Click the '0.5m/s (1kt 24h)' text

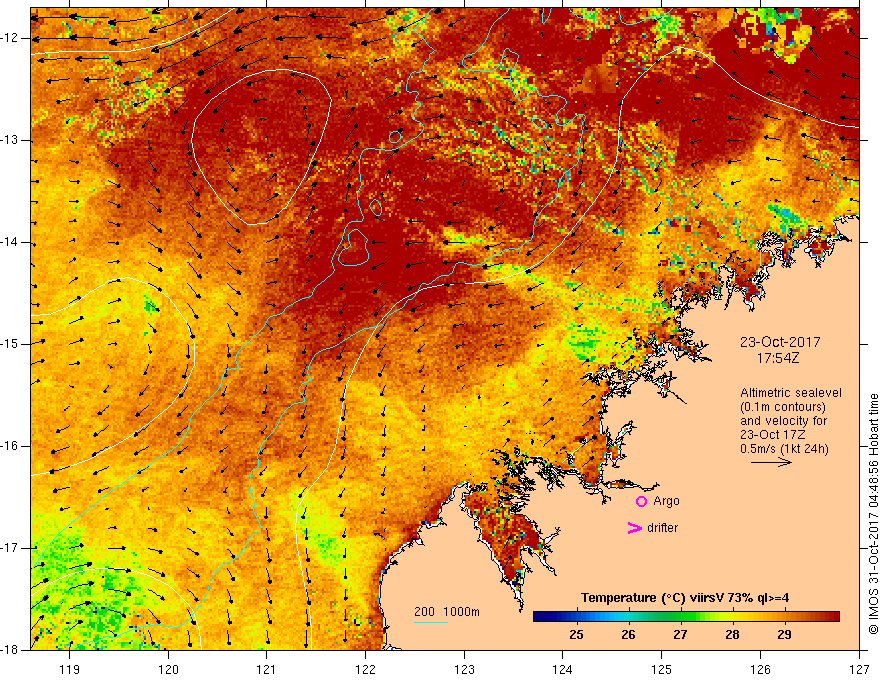(x=784, y=449)
